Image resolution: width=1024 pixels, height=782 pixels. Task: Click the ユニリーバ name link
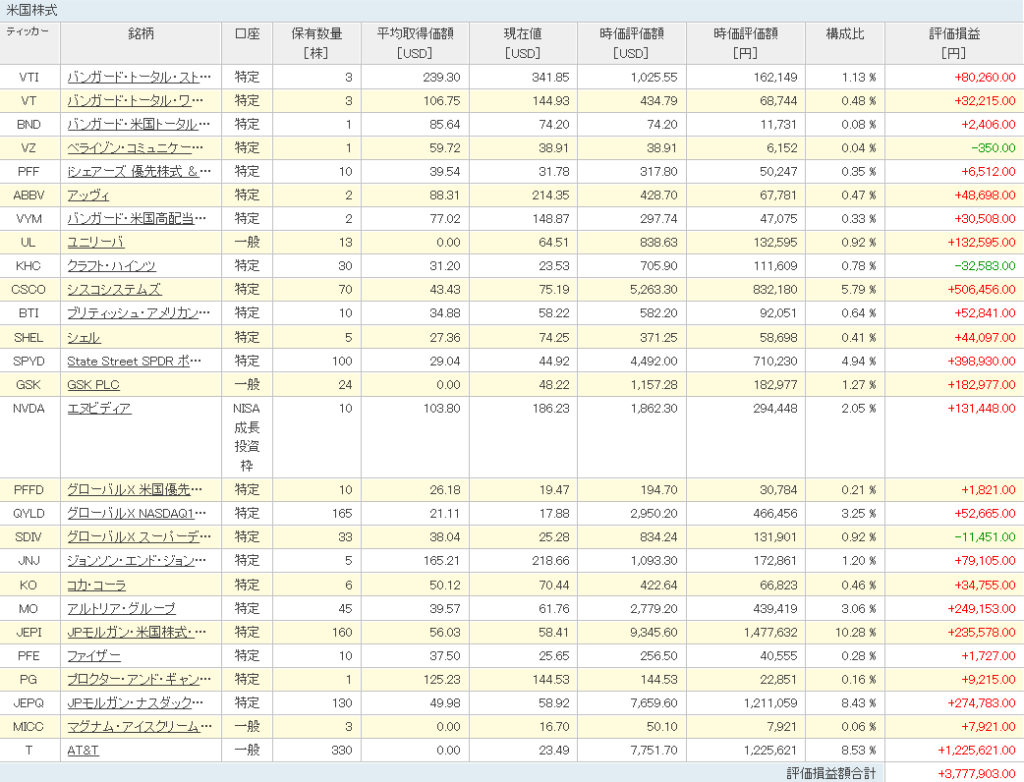[95, 242]
